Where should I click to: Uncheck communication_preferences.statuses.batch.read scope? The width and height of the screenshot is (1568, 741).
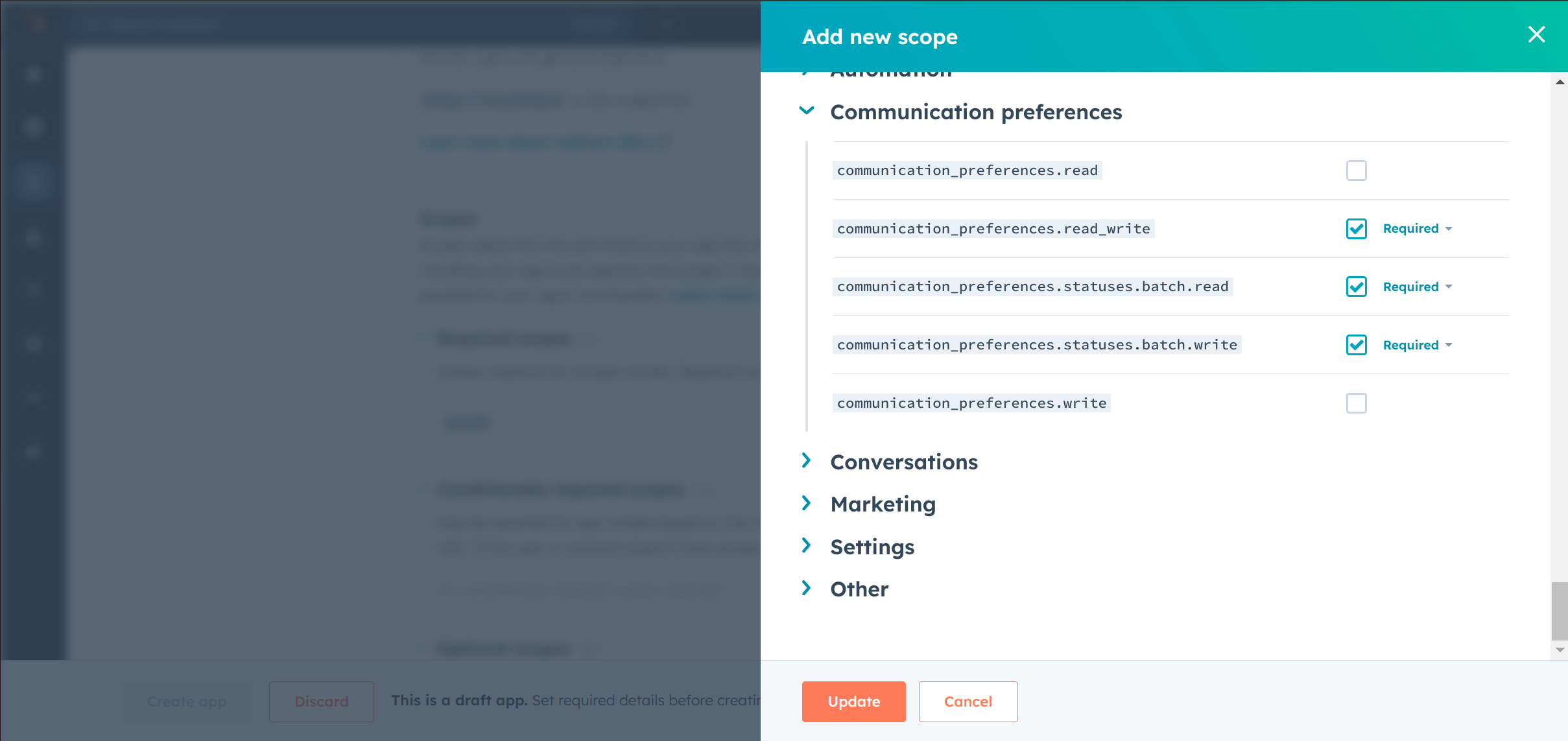coord(1356,287)
